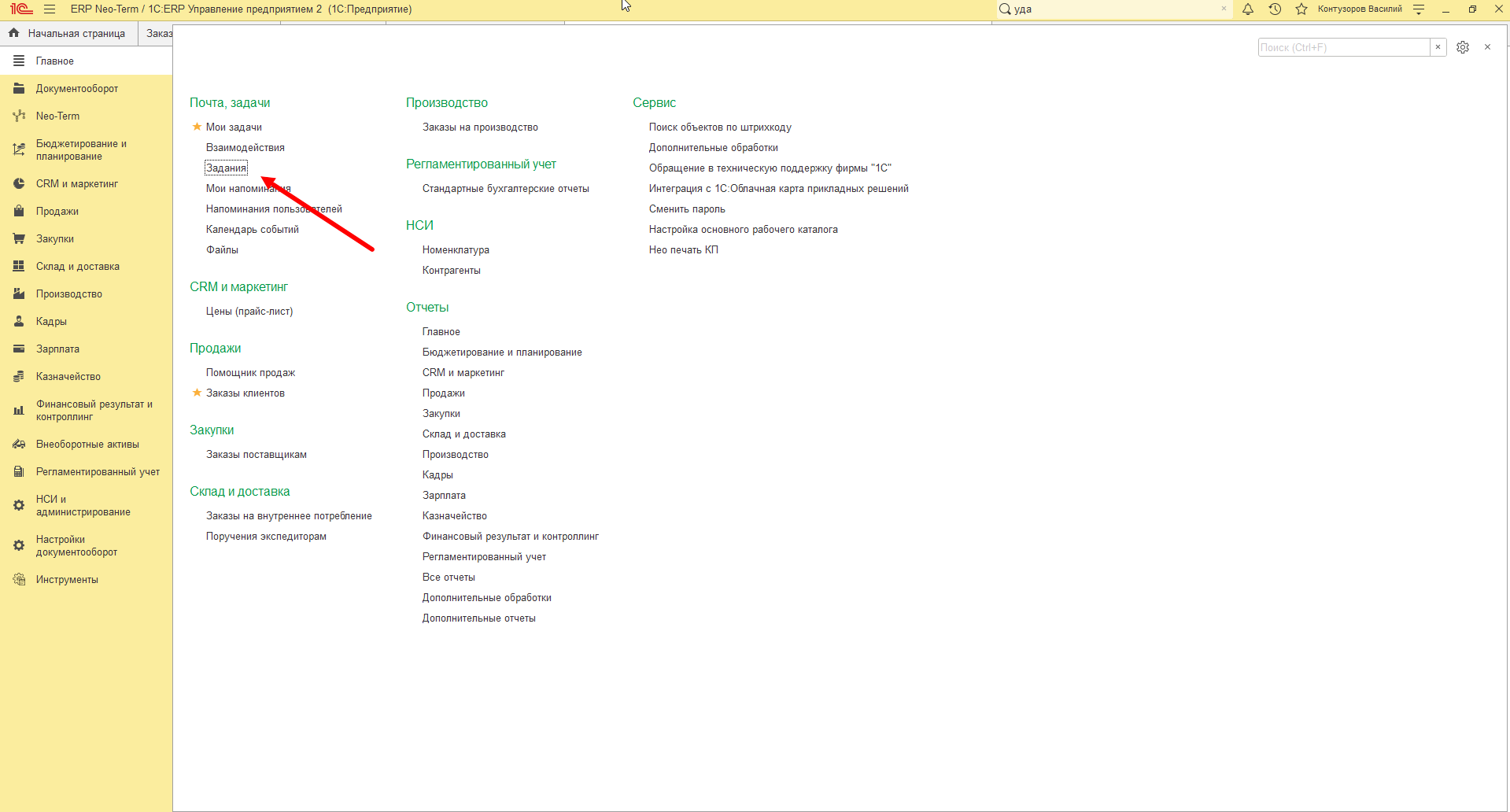1510x812 pixels.
Task: Click the settings gear near search field
Action: tap(1463, 47)
